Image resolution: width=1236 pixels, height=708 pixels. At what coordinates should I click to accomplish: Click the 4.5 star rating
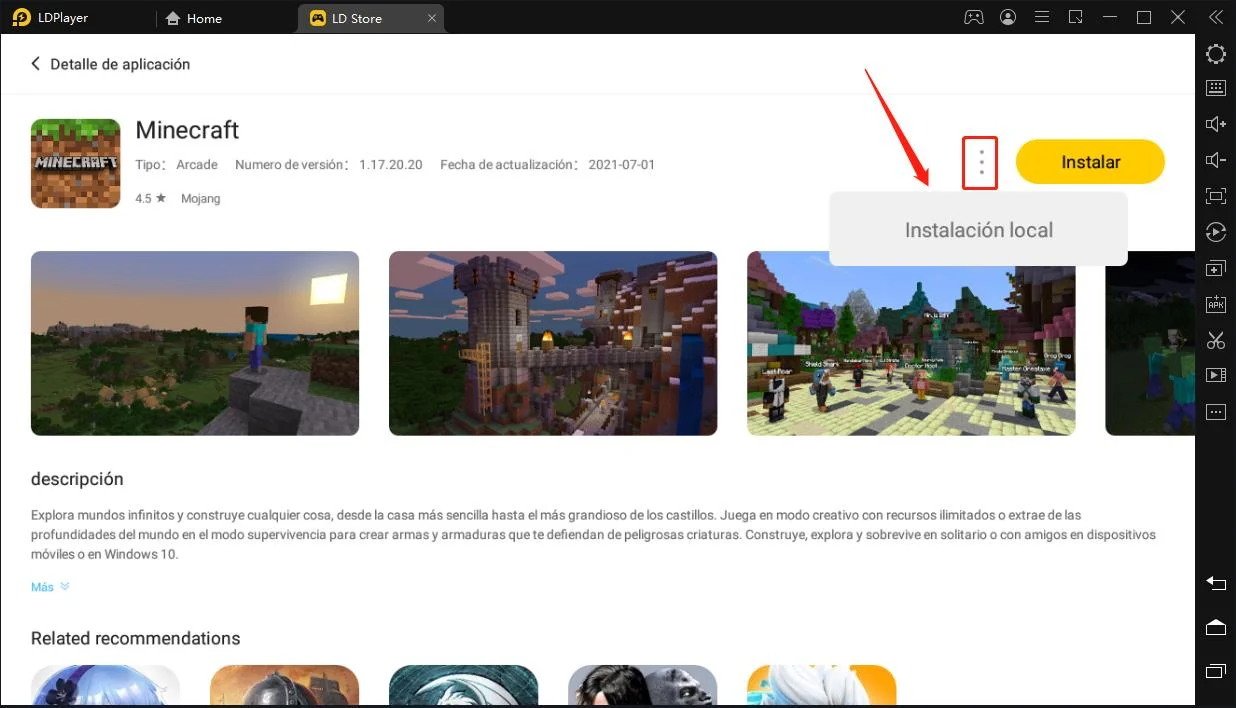click(x=149, y=198)
